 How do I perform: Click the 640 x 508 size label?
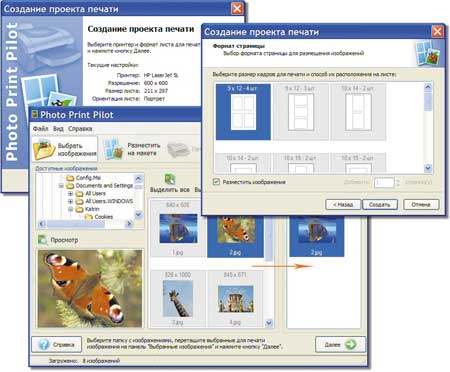[x=178, y=205]
